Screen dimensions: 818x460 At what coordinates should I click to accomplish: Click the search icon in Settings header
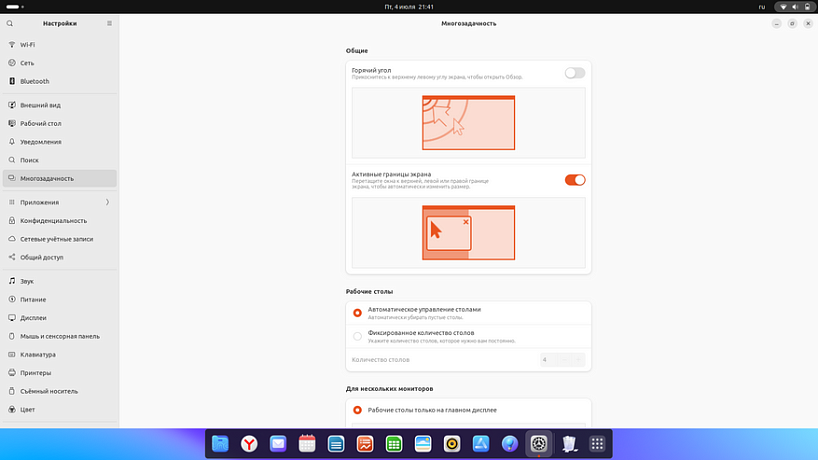10,23
